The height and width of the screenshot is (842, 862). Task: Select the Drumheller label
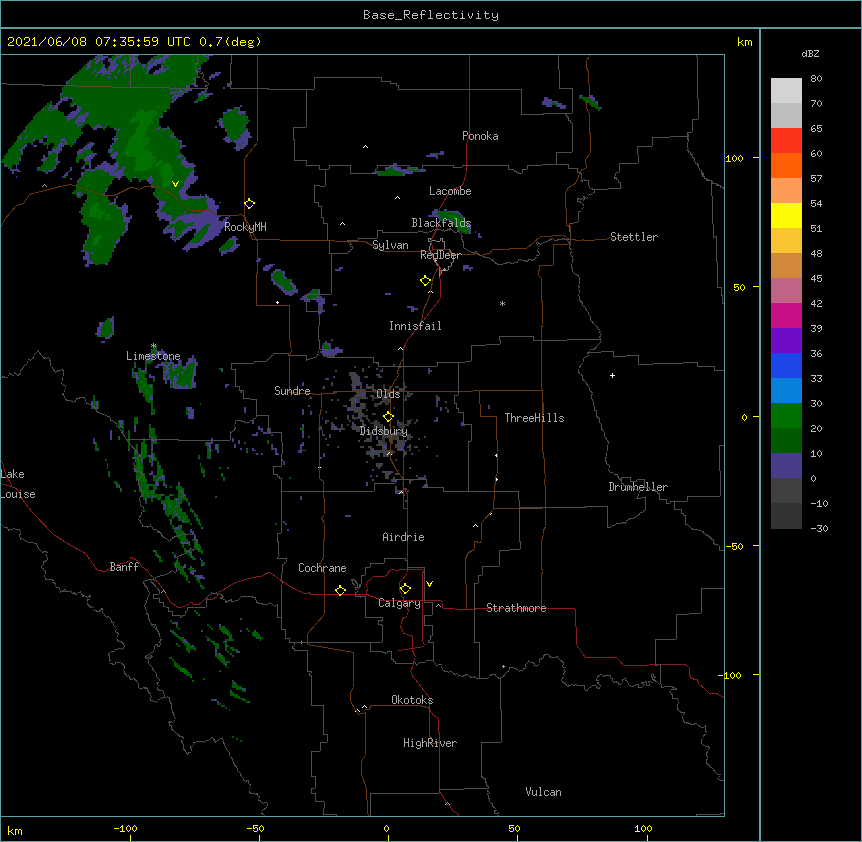[x=638, y=487]
